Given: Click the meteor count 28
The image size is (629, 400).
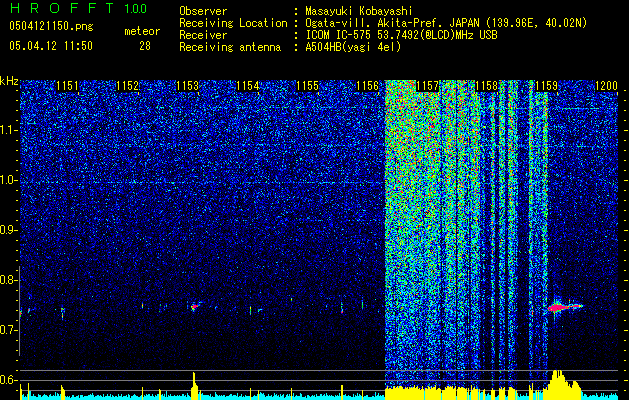Looking at the screenshot, I should coord(145,46).
